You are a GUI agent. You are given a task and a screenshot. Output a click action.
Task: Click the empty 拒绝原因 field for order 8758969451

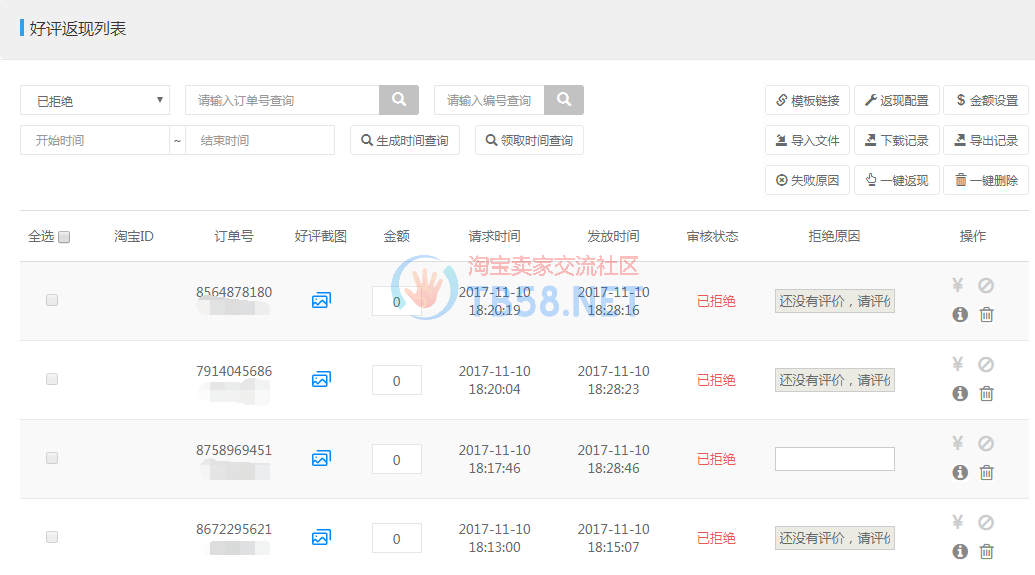point(834,459)
